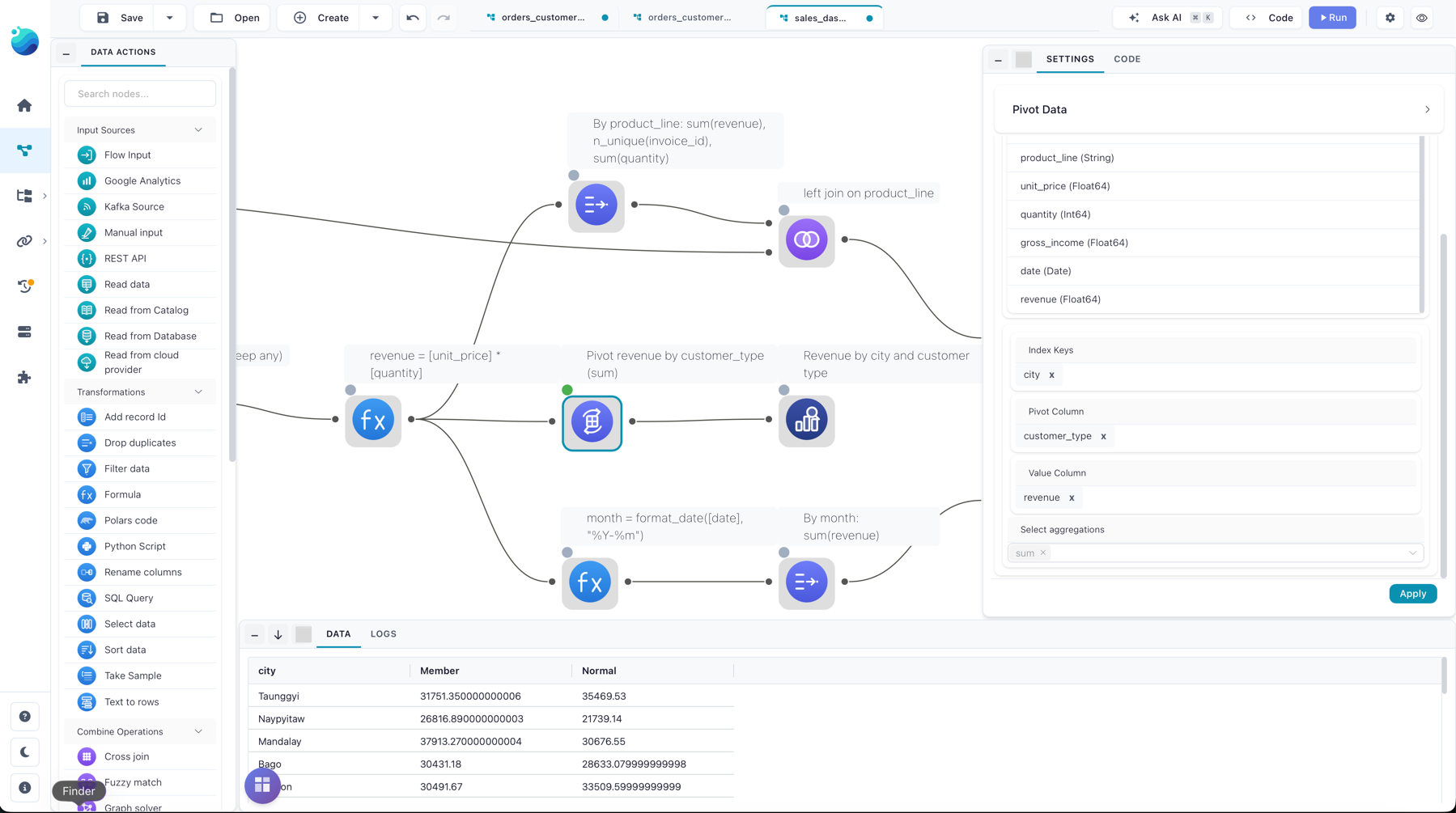Viewport: 1456px width, 813px height.
Task: Toggle dark mode moon icon
Action: (24, 752)
